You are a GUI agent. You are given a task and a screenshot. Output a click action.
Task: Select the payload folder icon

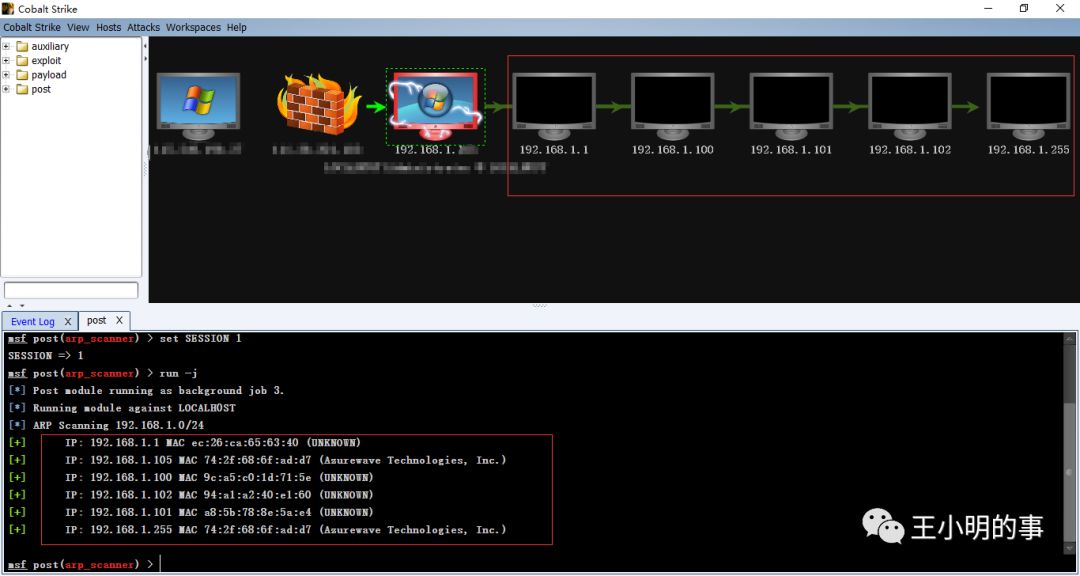click(21, 74)
